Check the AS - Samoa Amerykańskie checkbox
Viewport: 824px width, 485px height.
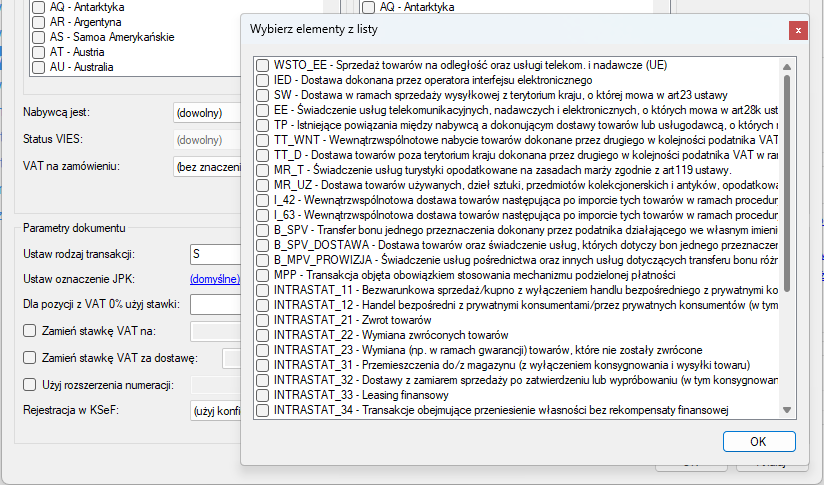pos(39,37)
